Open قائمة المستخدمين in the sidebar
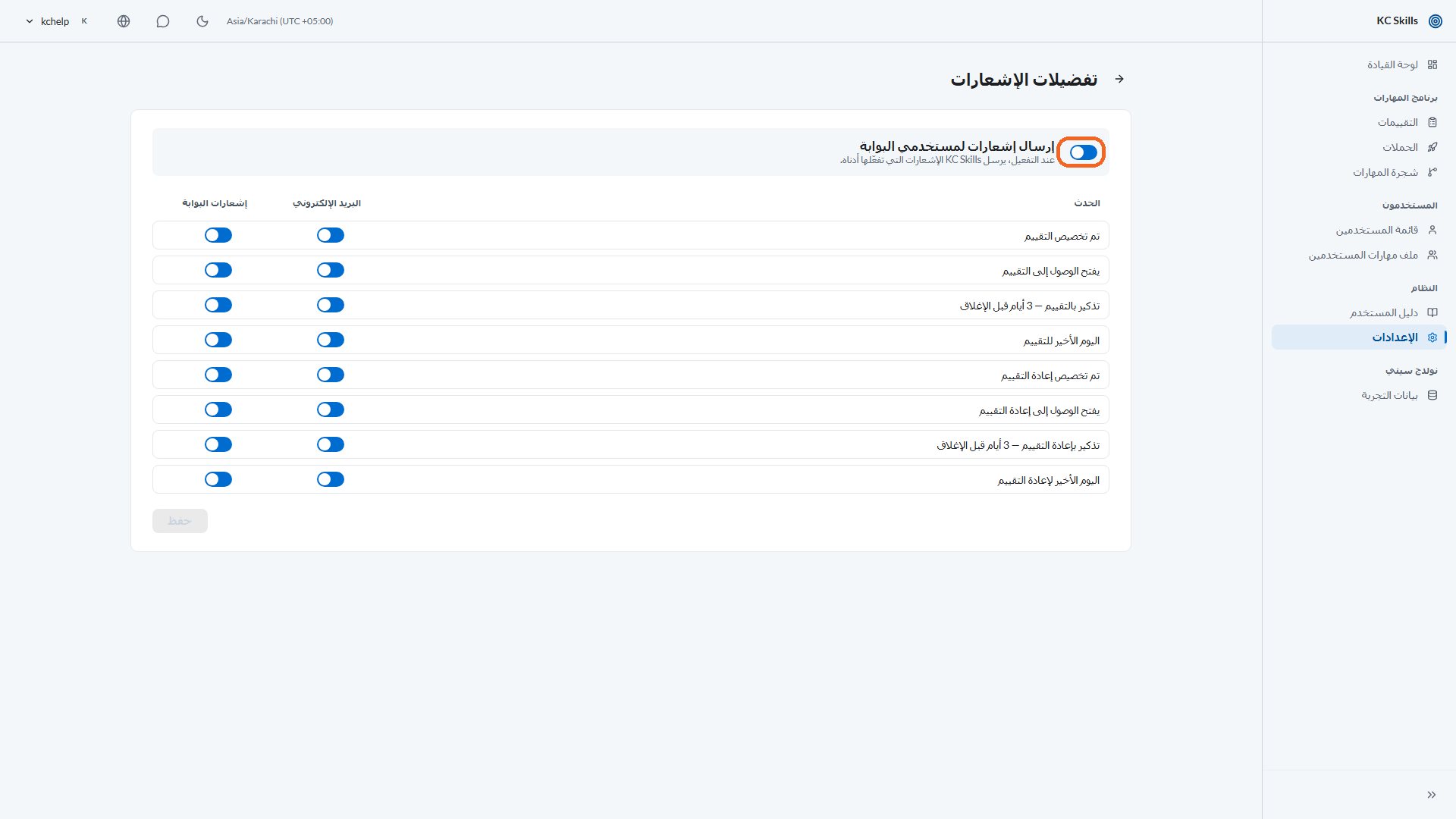 1359,230
